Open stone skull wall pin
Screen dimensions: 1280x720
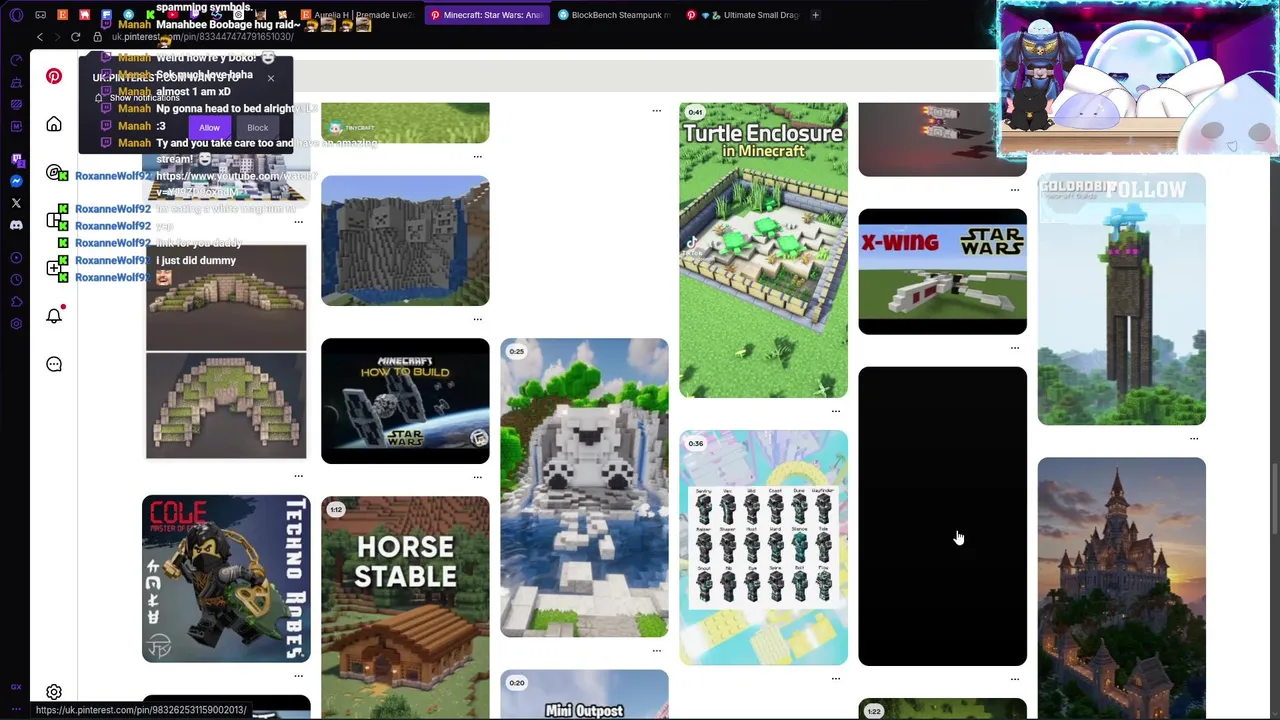point(405,241)
